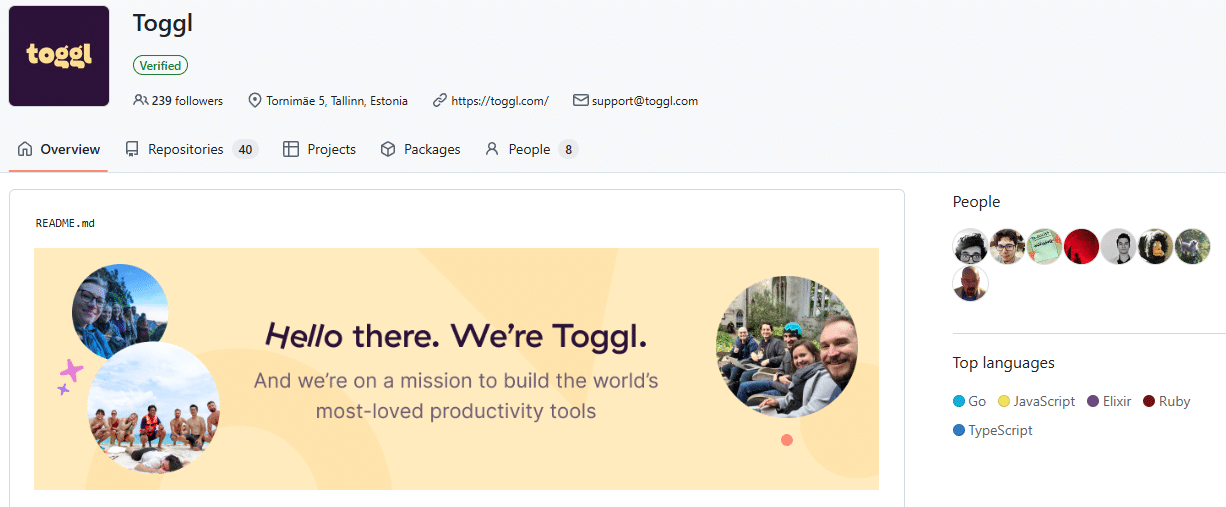Click the blue Go language color dot
Image resolution: width=1226 pixels, height=507 pixels.
point(959,401)
